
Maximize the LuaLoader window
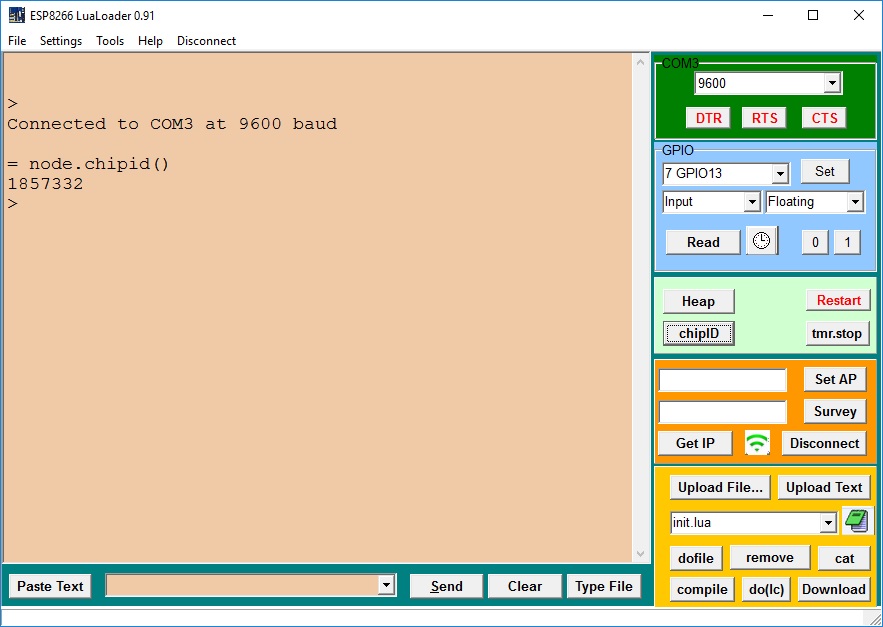pyautogui.click(x=813, y=15)
